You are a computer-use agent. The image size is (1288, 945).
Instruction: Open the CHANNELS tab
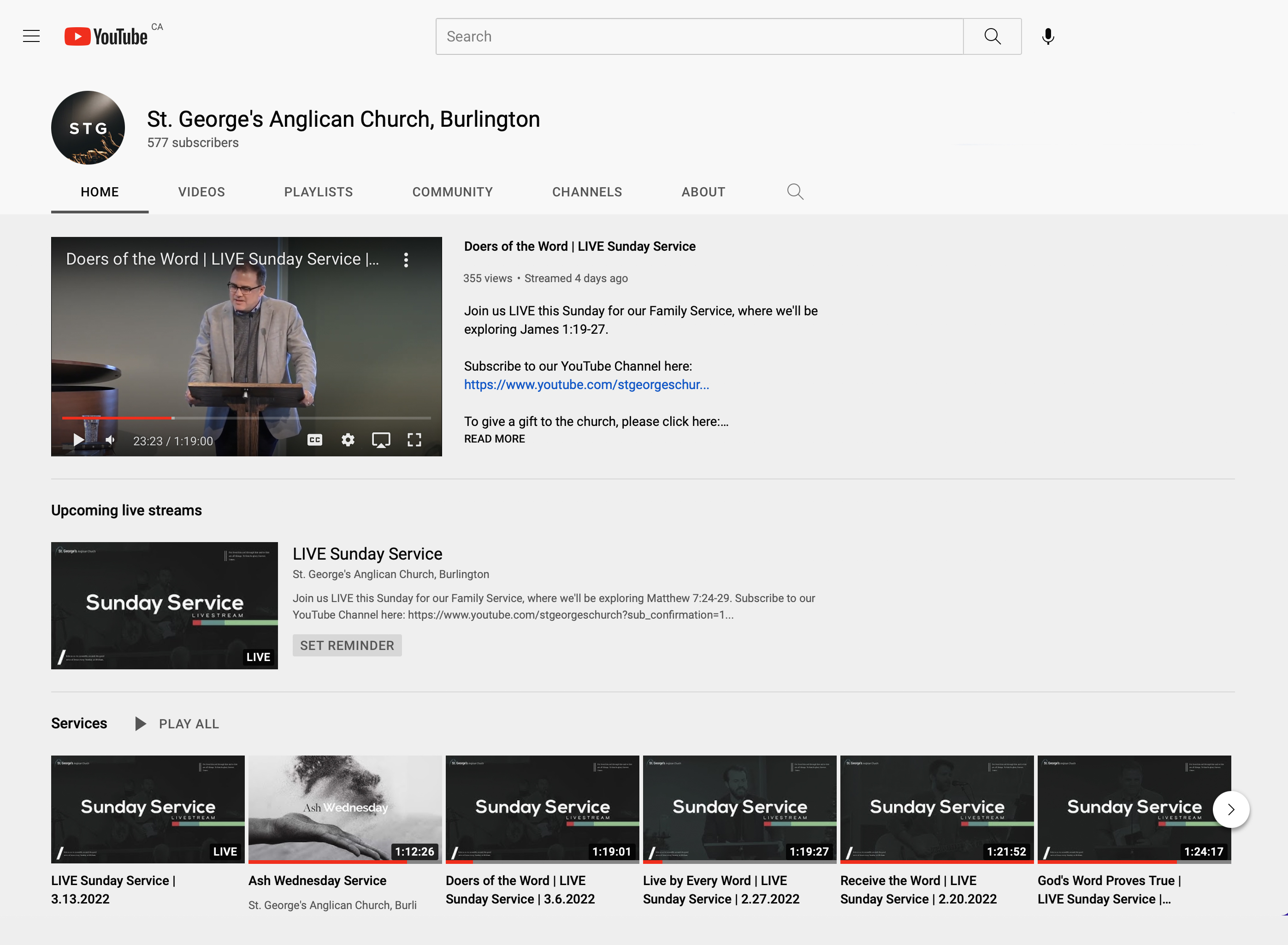coord(587,192)
